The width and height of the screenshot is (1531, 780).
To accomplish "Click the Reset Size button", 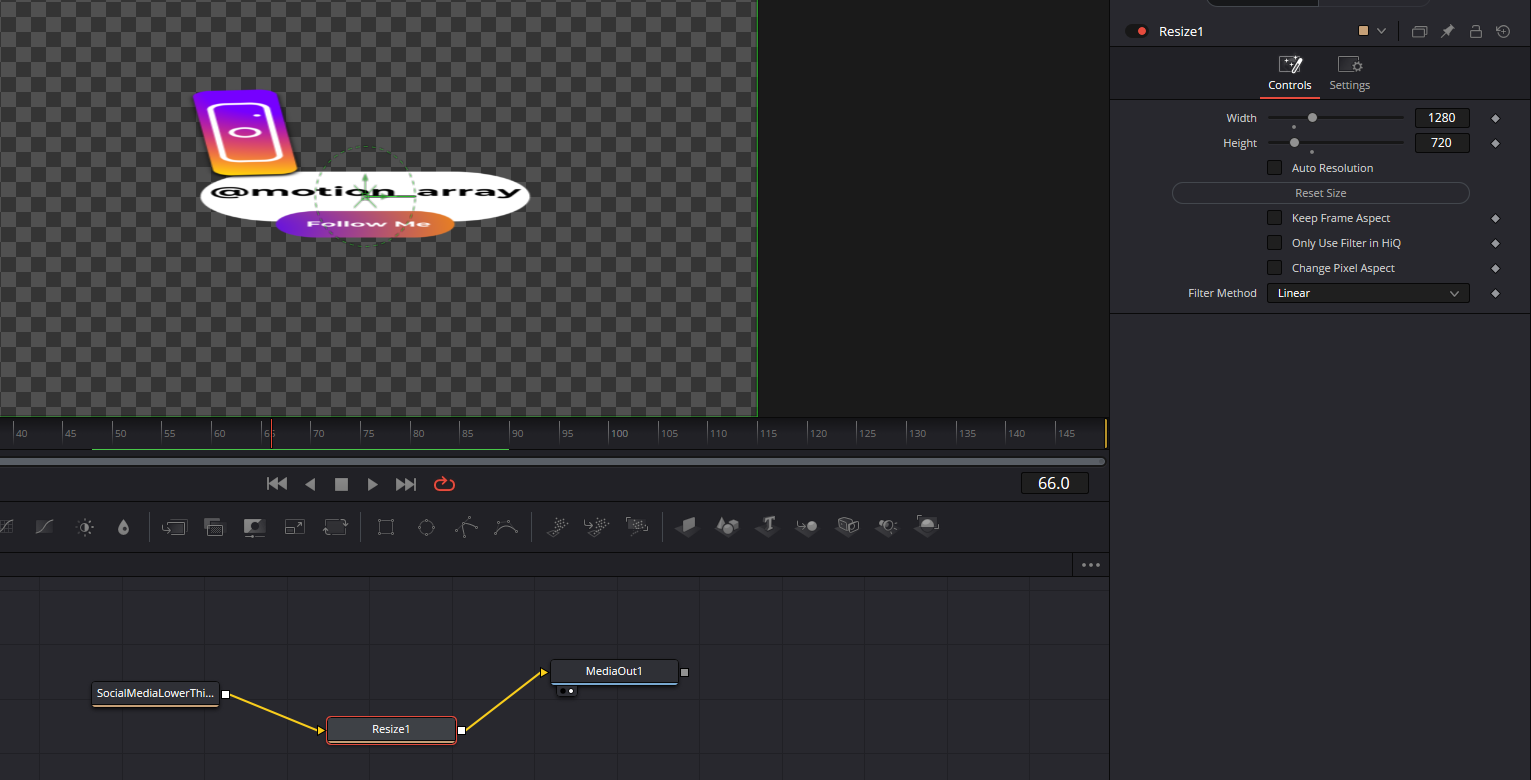I will click(x=1321, y=193).
